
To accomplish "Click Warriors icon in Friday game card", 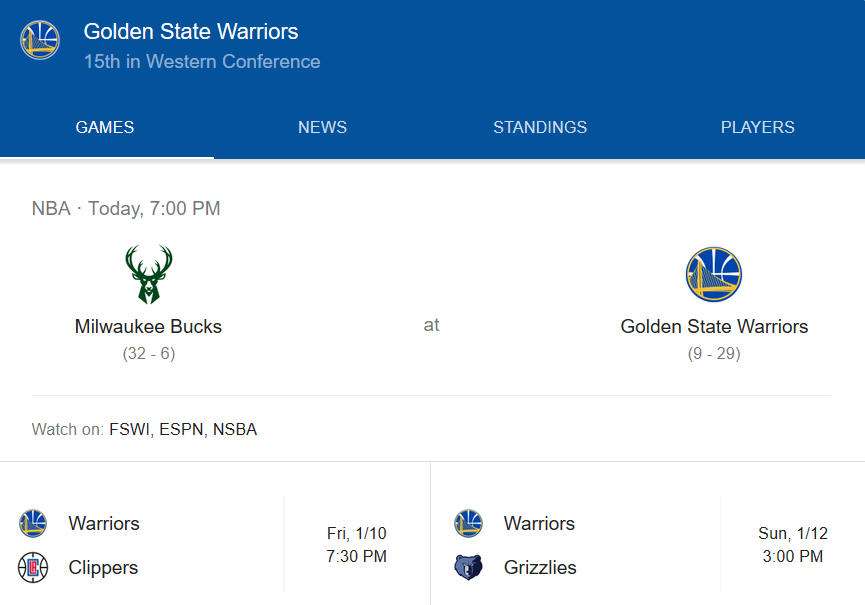I will [33, 523].
